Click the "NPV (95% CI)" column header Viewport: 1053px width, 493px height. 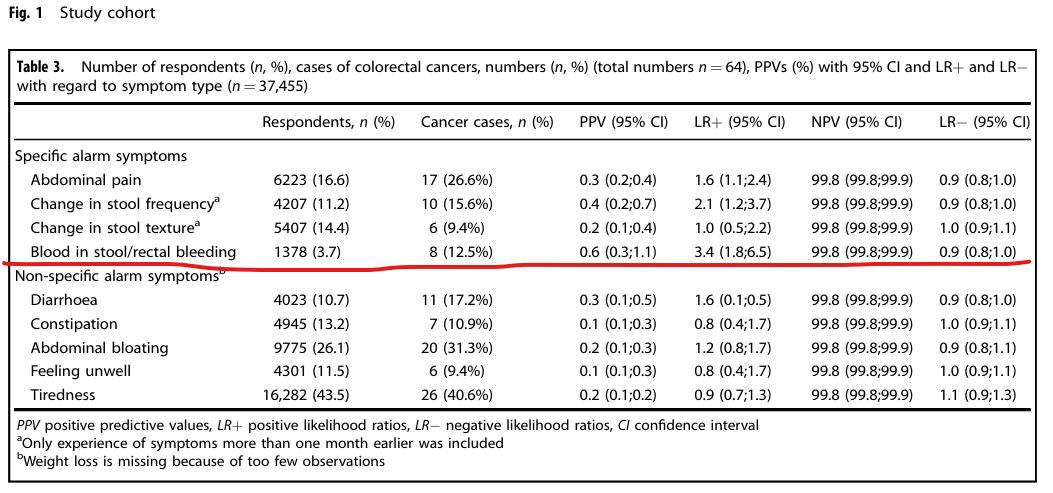point(857,122)
